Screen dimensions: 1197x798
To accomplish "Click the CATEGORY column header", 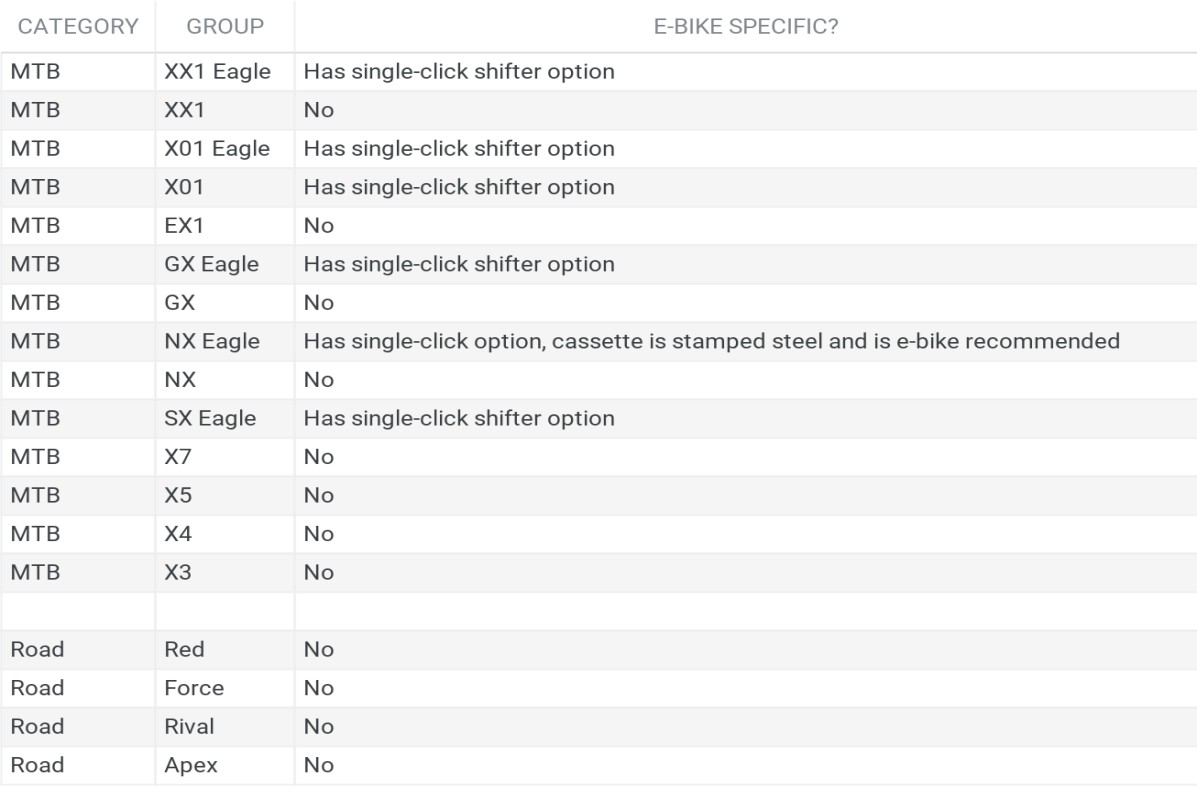I will pyautogui.click(x=78, y=27).
